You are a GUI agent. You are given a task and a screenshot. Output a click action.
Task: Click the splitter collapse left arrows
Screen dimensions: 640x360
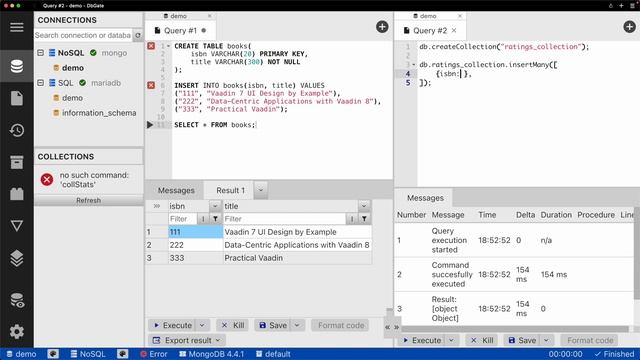(387, 327)
